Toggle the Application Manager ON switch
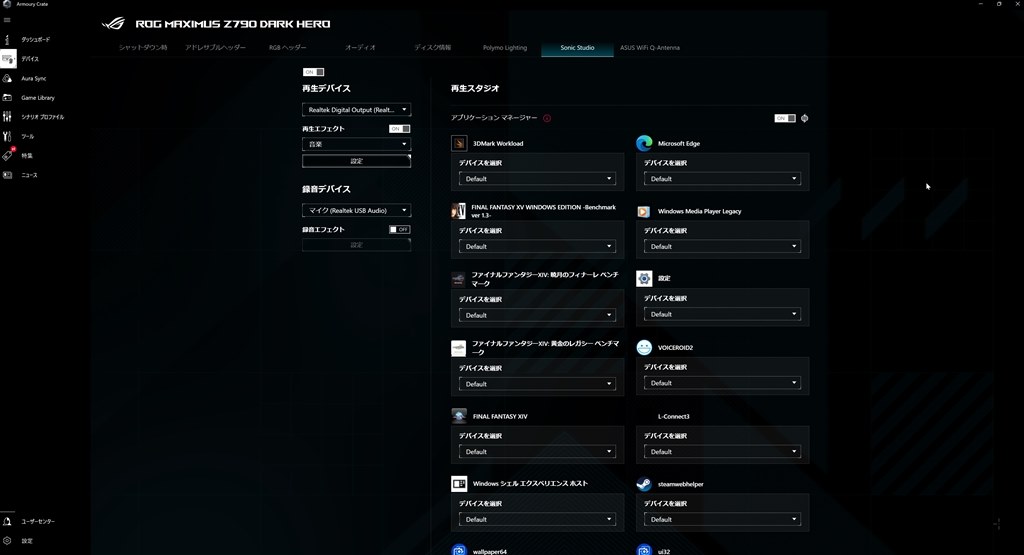 [x=785, y=118]
